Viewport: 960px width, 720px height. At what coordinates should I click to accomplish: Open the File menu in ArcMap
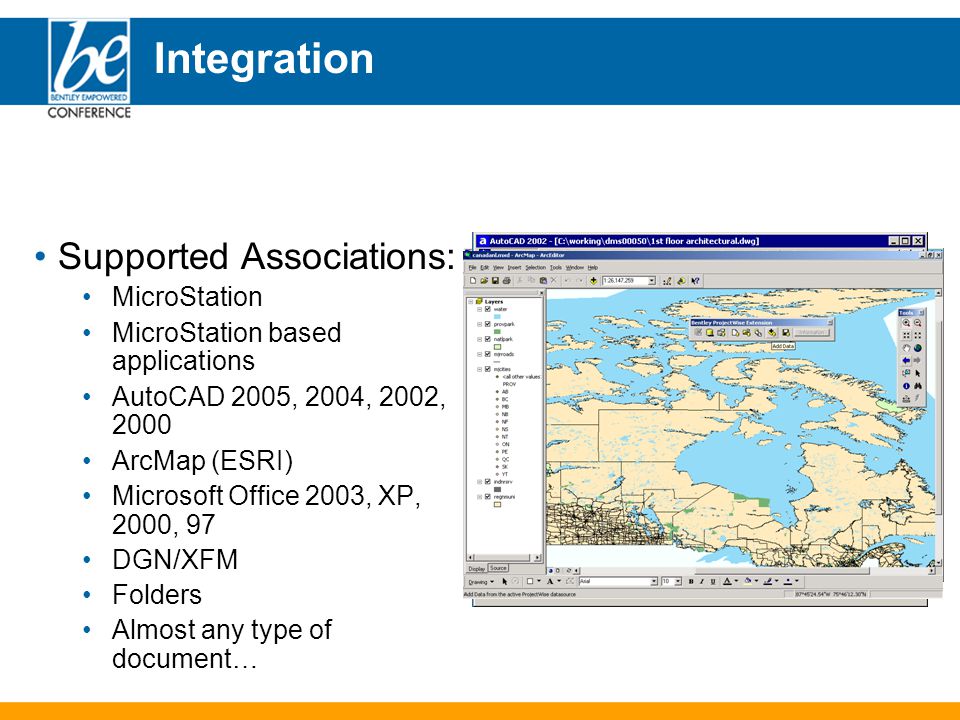[472, 268]
